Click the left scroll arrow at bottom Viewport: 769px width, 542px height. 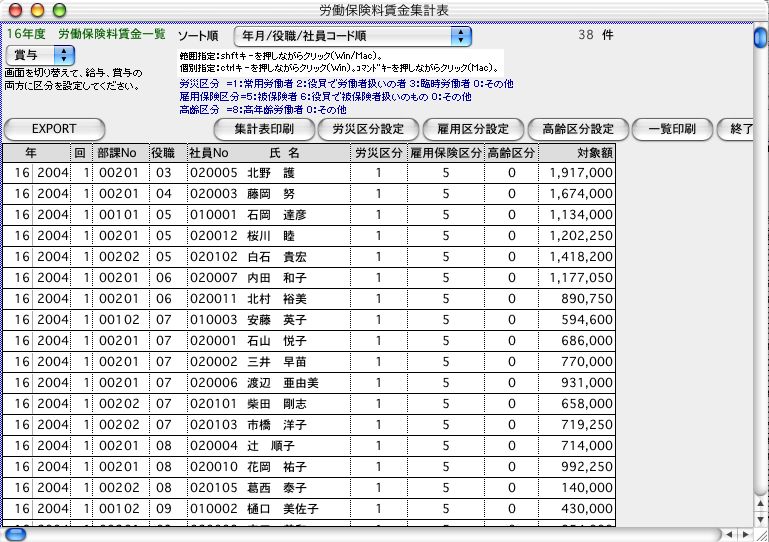(x=727, y=534)
